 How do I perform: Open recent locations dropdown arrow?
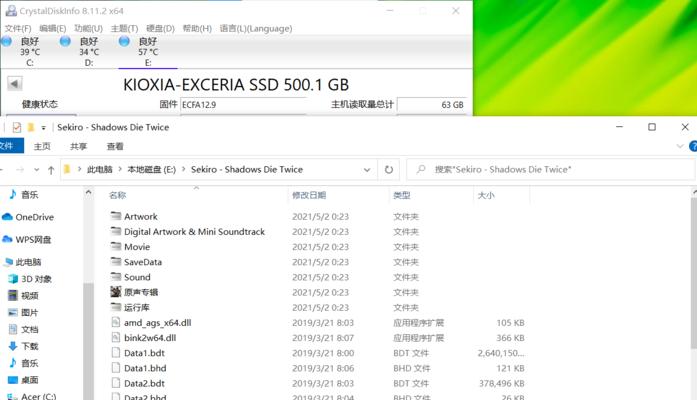(36, 170)
